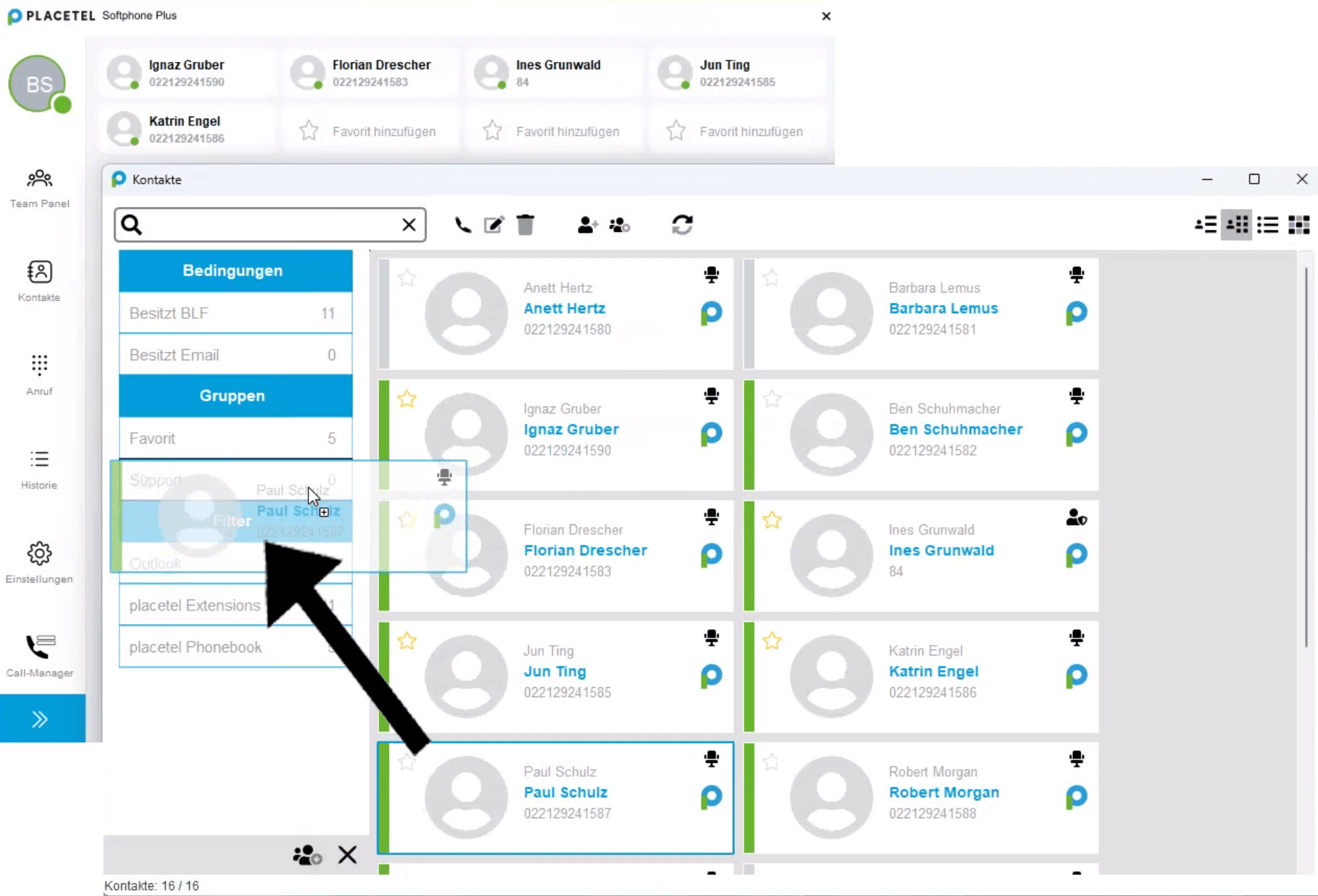Click the edit contact pencil icon

pos(494,225)
